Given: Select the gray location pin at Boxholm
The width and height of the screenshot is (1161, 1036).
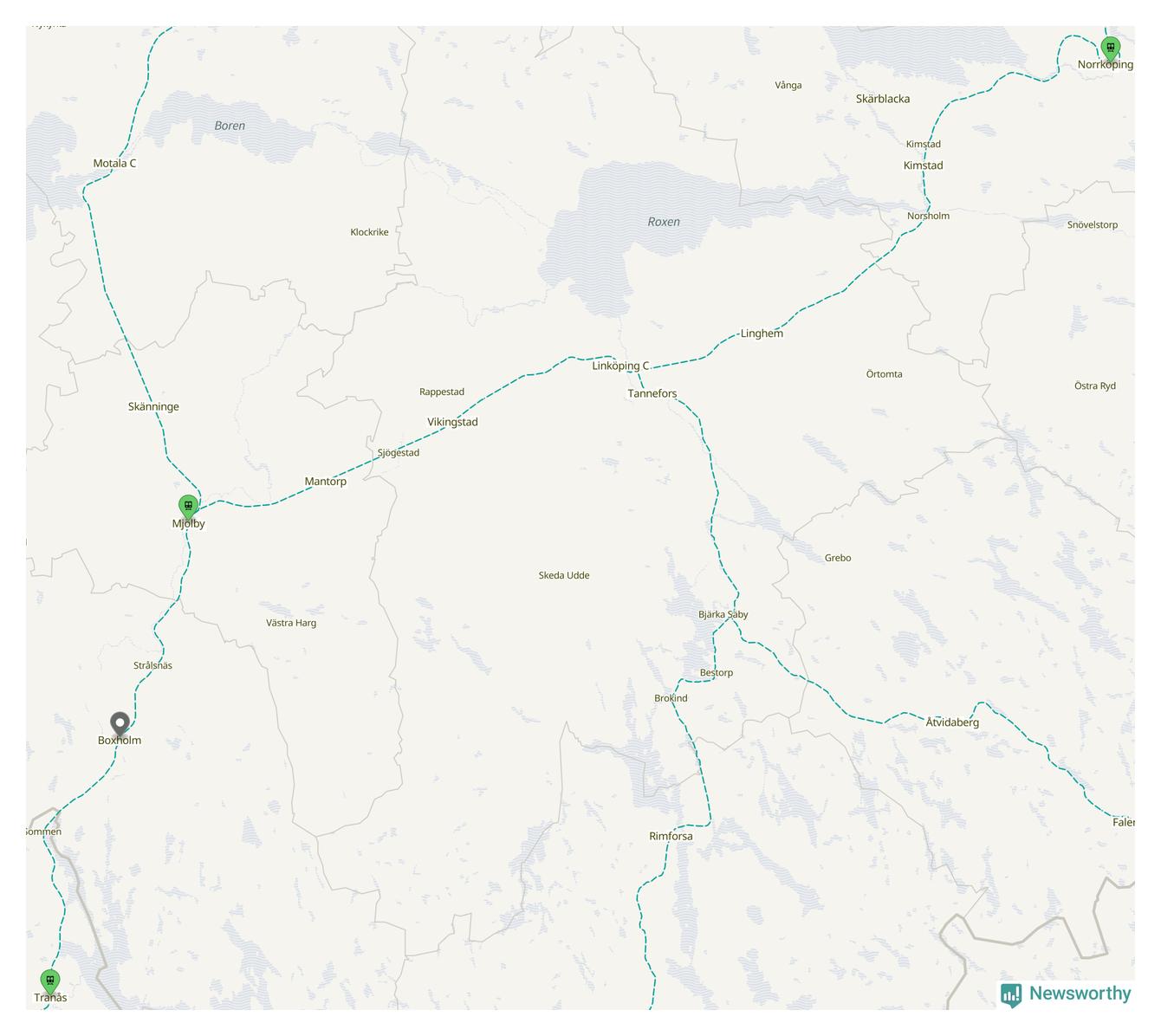Looking at the screenshot, I should (x=120, y=724).
